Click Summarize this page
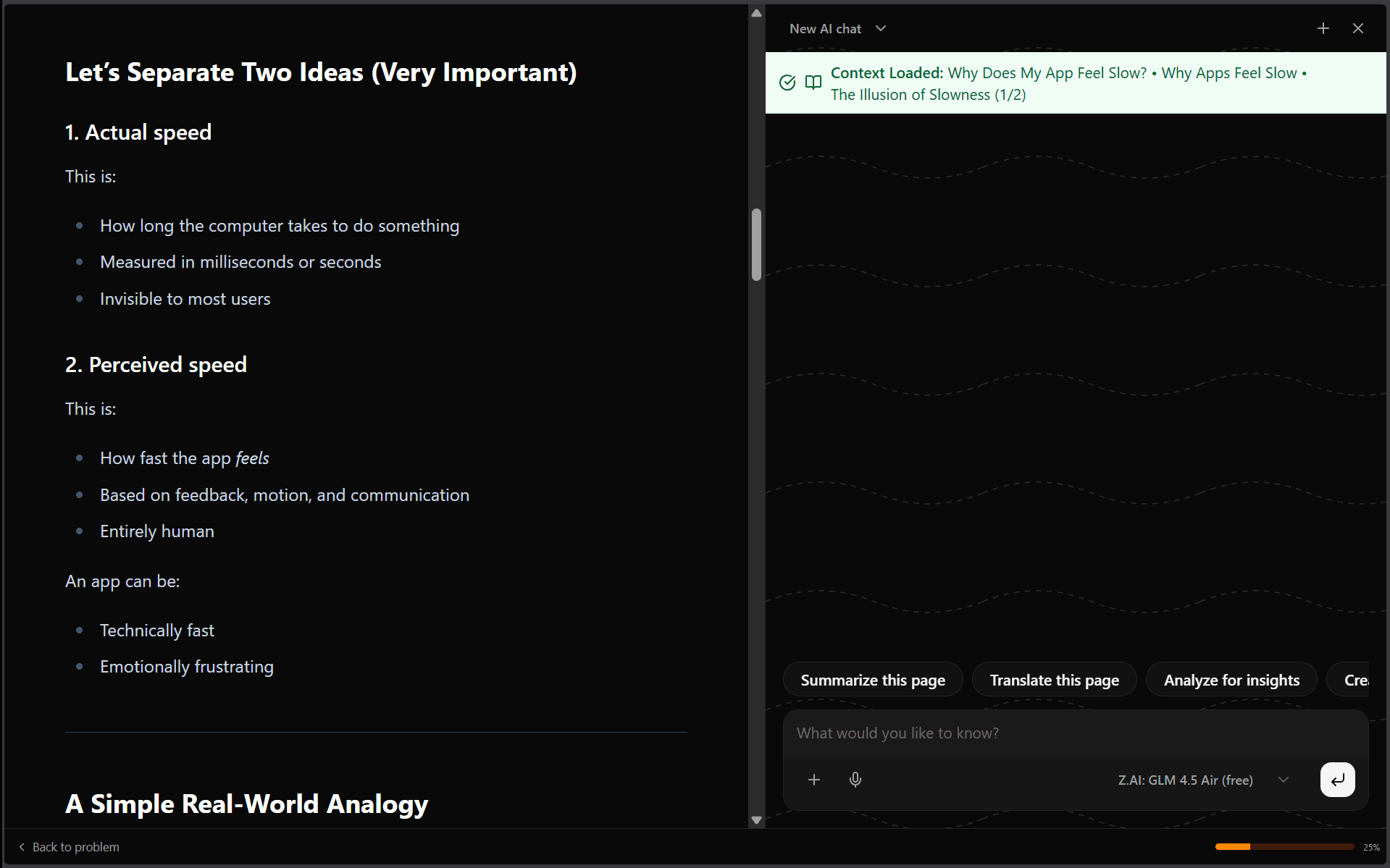 click(872, 679)
